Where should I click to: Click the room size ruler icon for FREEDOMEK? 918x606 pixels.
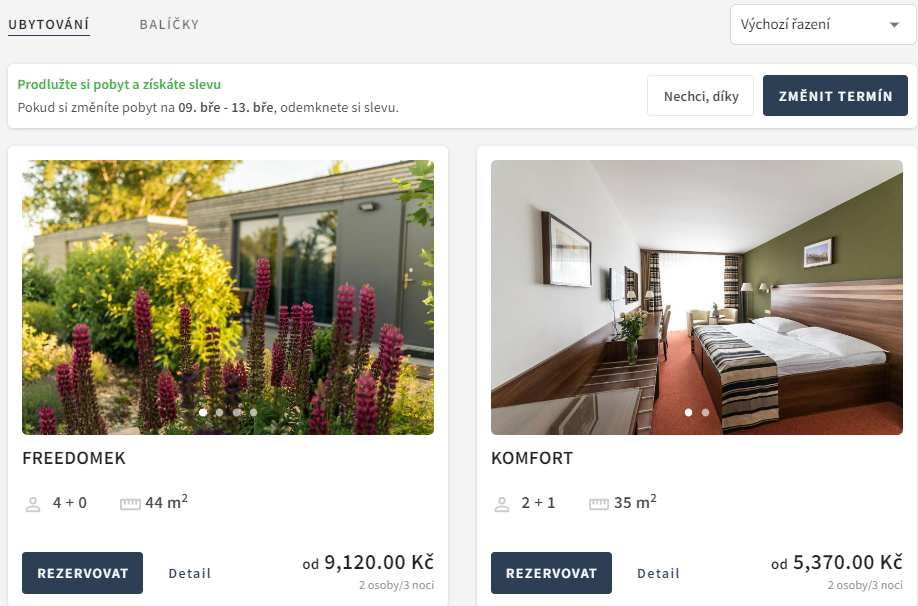point(130,504)
